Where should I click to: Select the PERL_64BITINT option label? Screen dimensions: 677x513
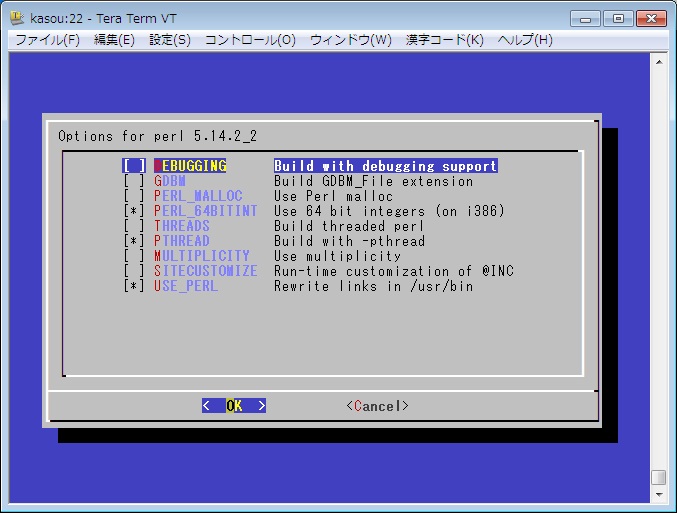[206, 211]
